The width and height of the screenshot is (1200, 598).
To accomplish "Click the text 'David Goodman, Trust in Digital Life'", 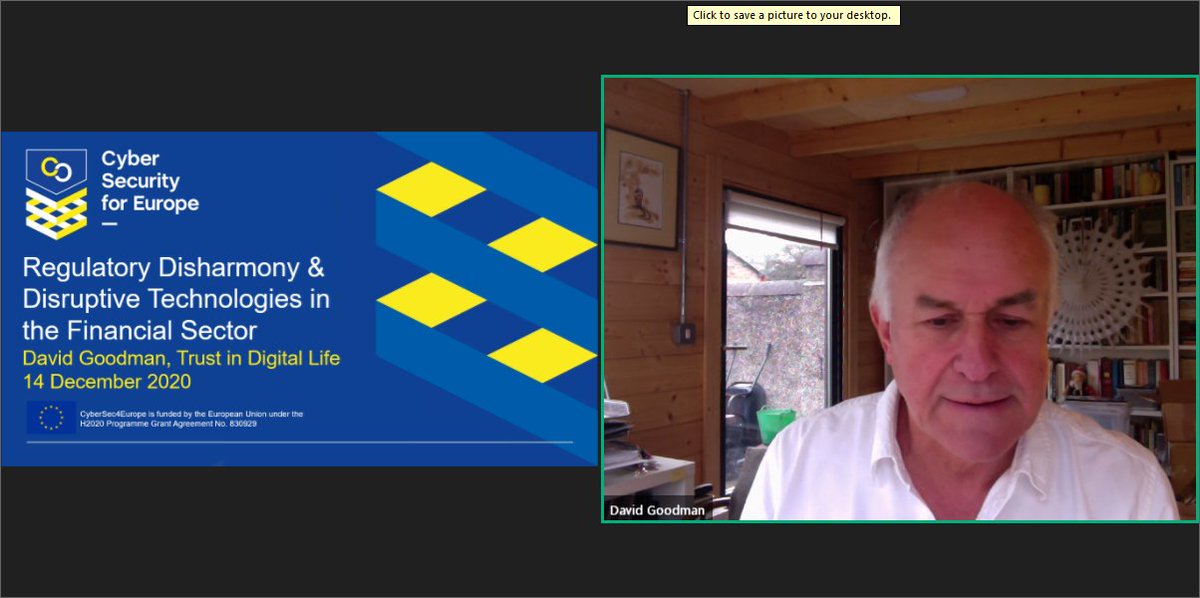I will (180, 358).
